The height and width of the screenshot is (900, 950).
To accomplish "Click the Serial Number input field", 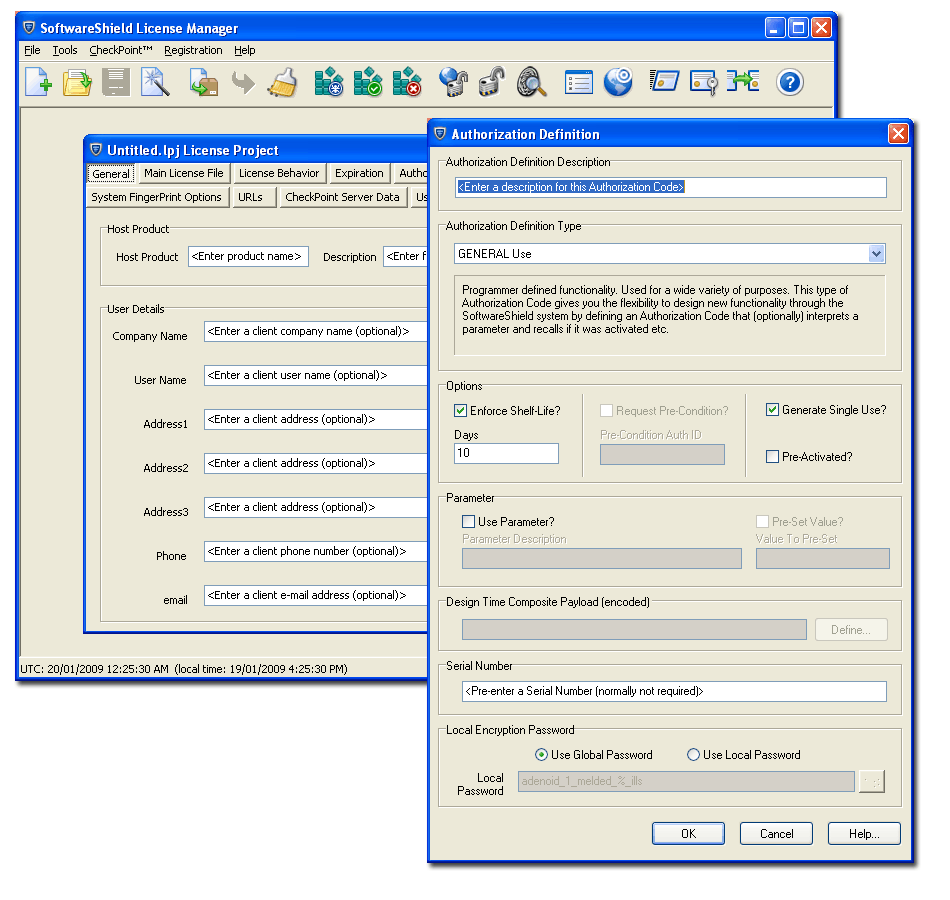I will 674,692.
